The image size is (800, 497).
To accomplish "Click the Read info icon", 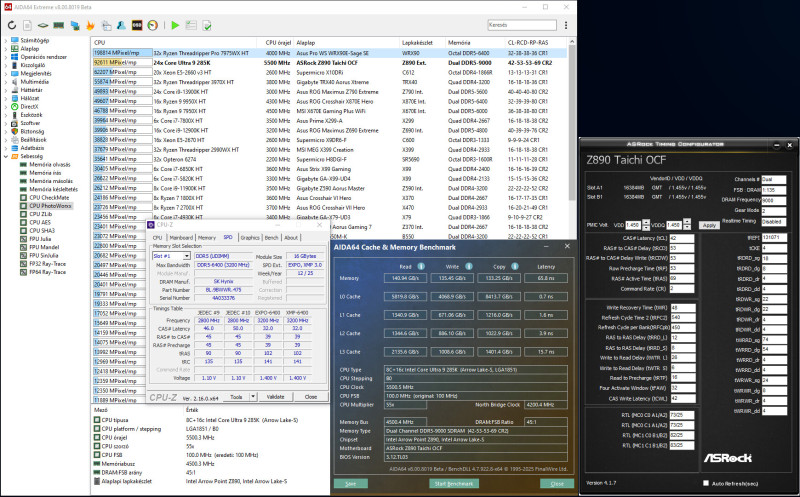I will [x=423, y=268].
